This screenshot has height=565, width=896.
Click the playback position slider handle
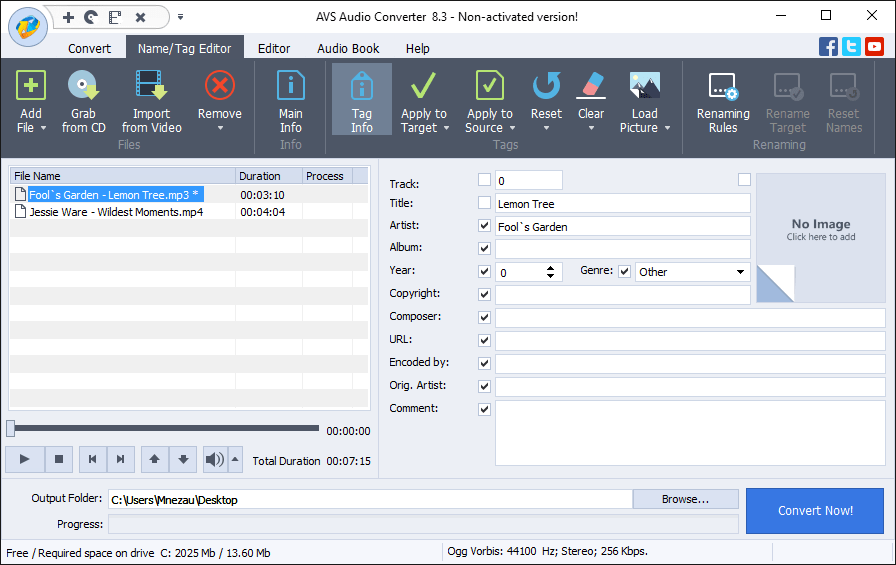11,428
